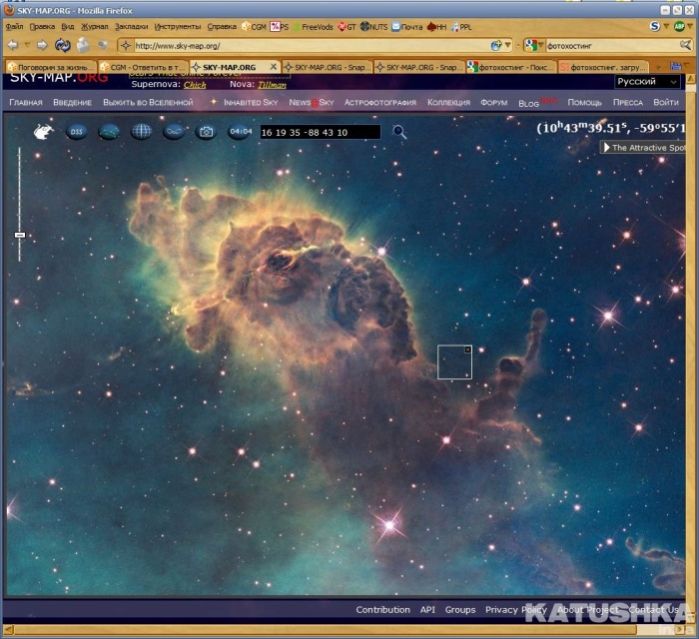Open the Инструменты menu
The width and height of the screenshot is (699, 639).
(x=177, y=27)
